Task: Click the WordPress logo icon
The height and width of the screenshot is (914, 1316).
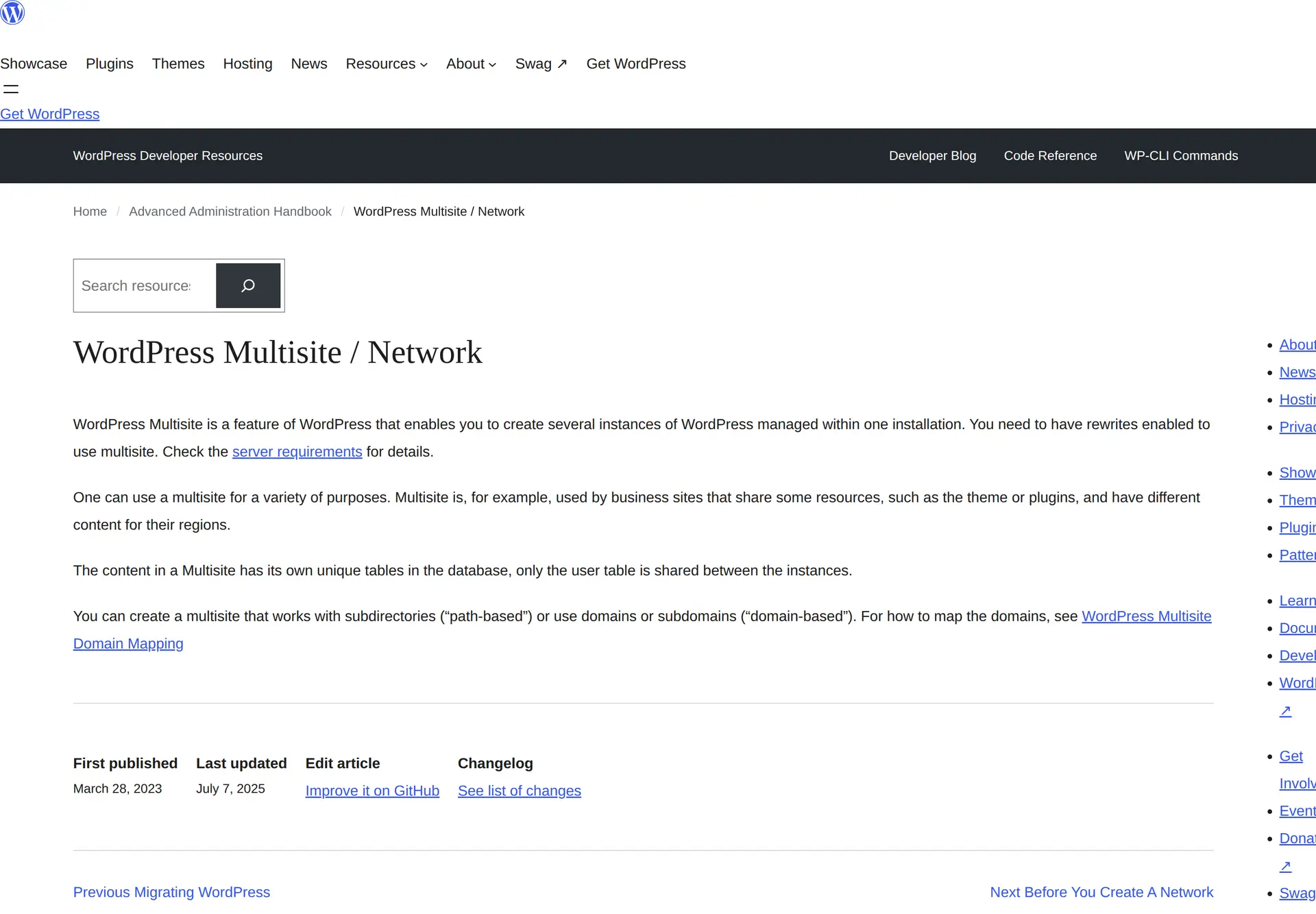Action: click(12, 12)
